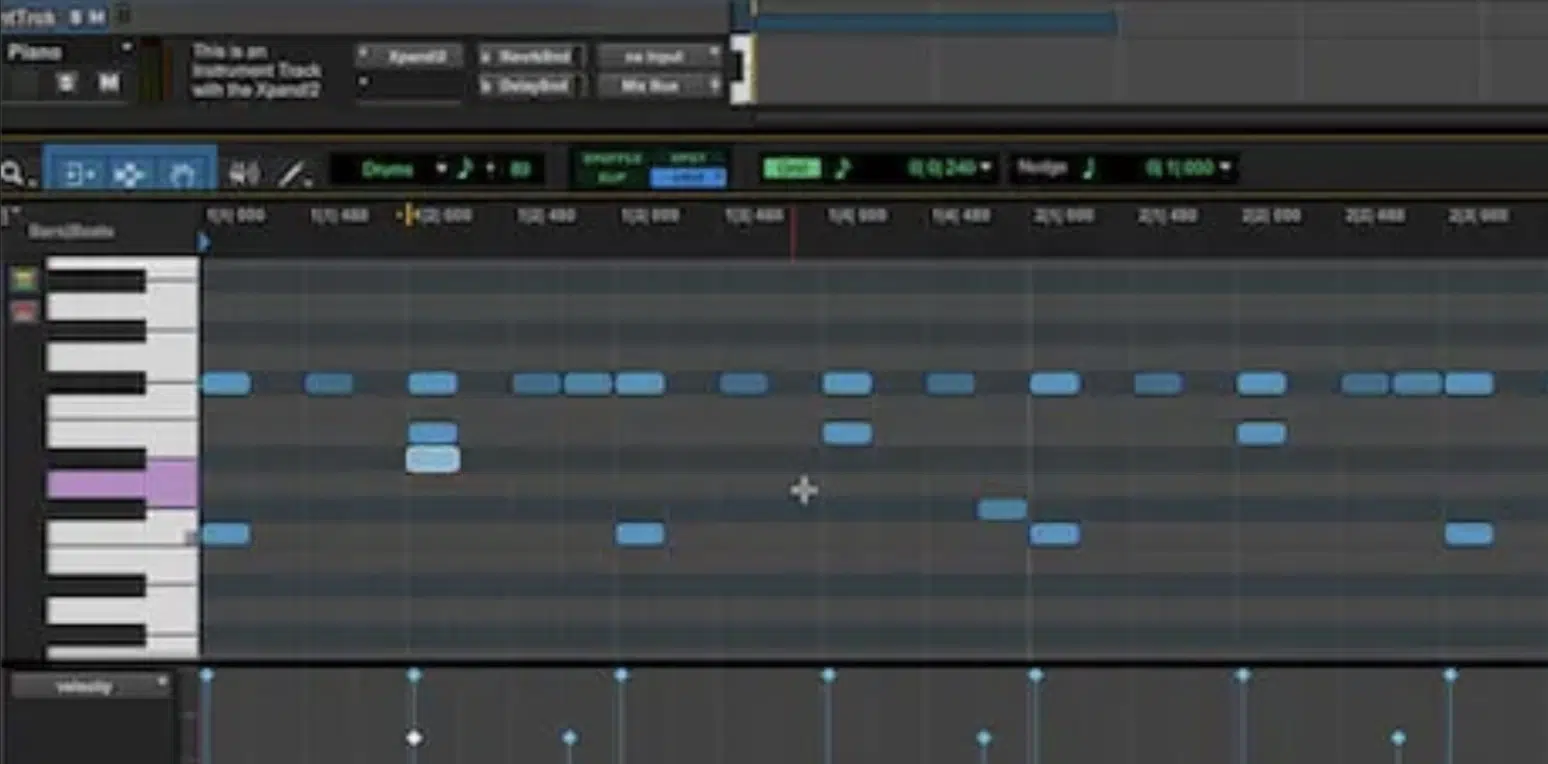Click the red square button beside keyboard
This screenshot has width=1548, height=764.
tap(23, 312)
